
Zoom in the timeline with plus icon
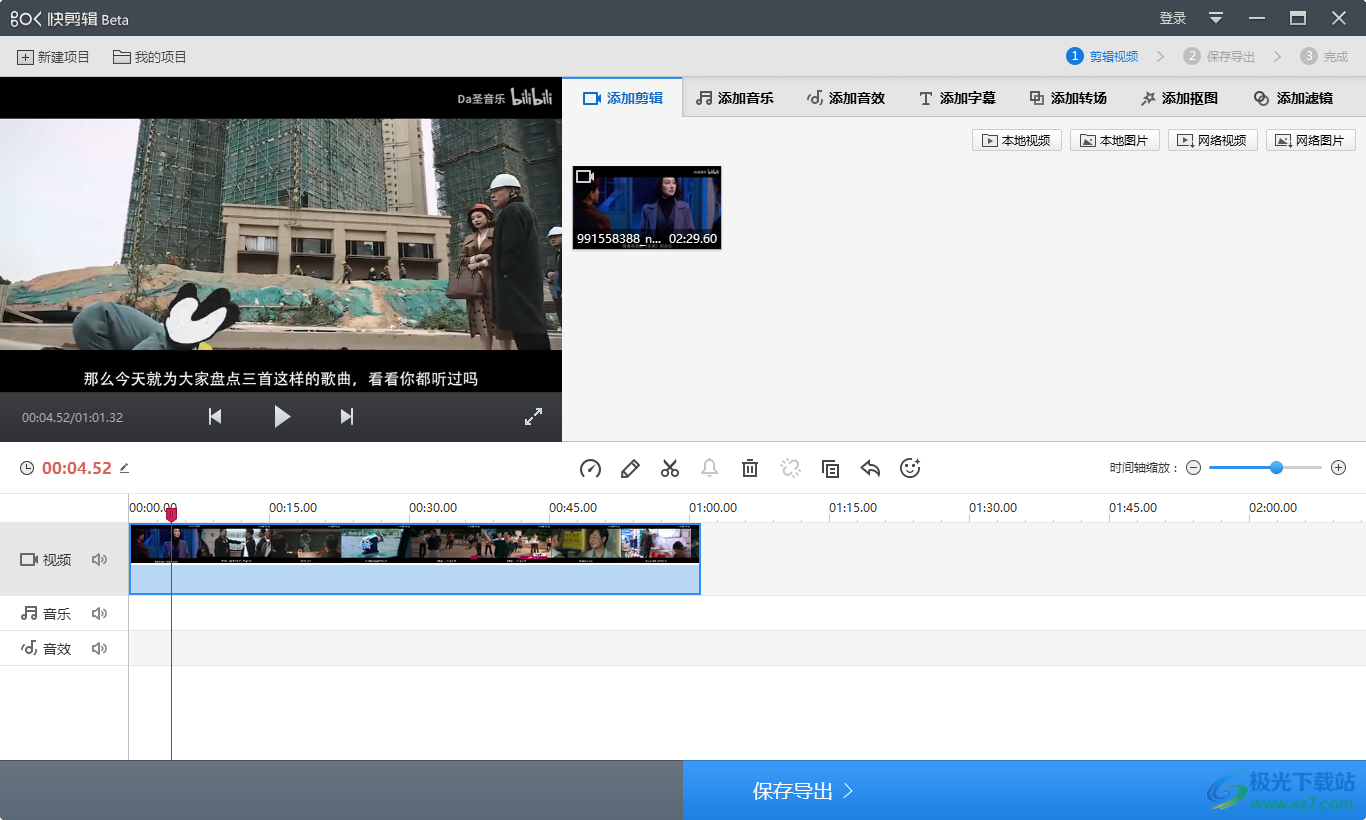[1339, 468]
